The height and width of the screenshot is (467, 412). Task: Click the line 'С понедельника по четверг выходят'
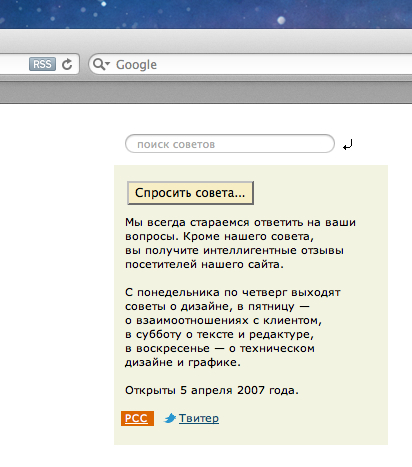pos(233,292)
